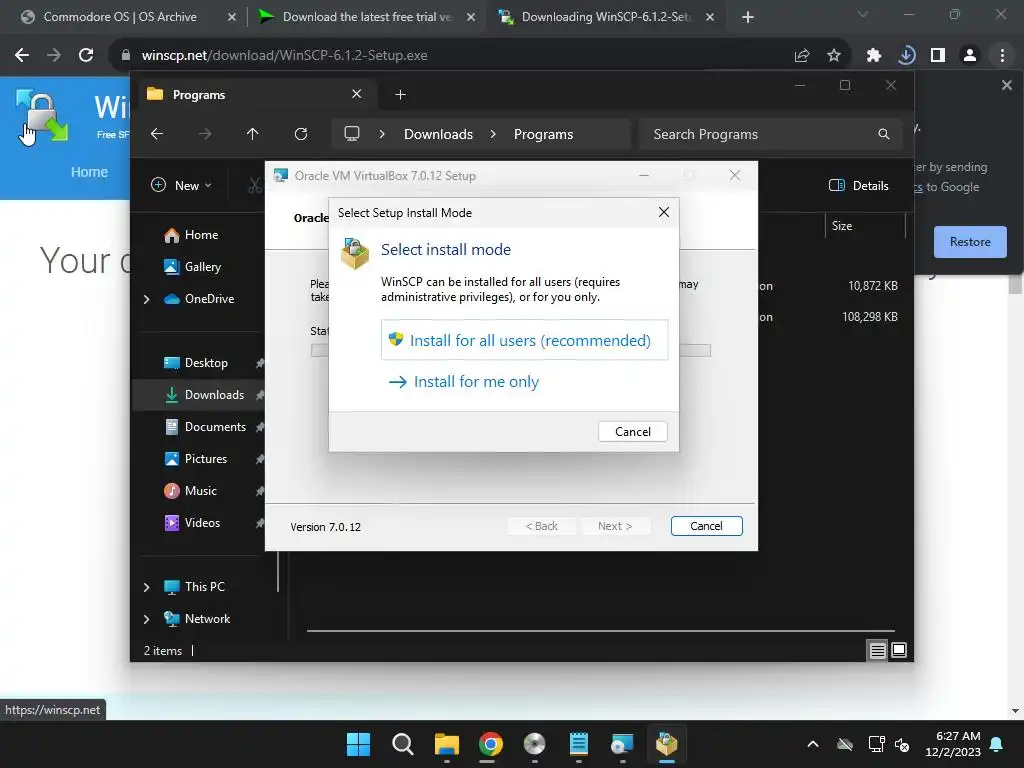Bookmark this page with the star icon
This screenshot has height=768, width=1024.
tap(833, 56)
